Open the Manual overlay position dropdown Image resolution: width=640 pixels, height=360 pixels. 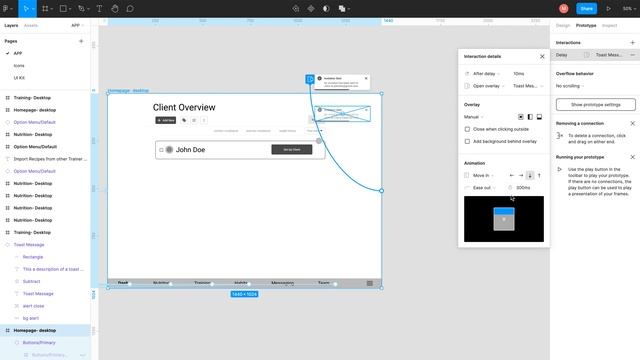pos(473,117)
